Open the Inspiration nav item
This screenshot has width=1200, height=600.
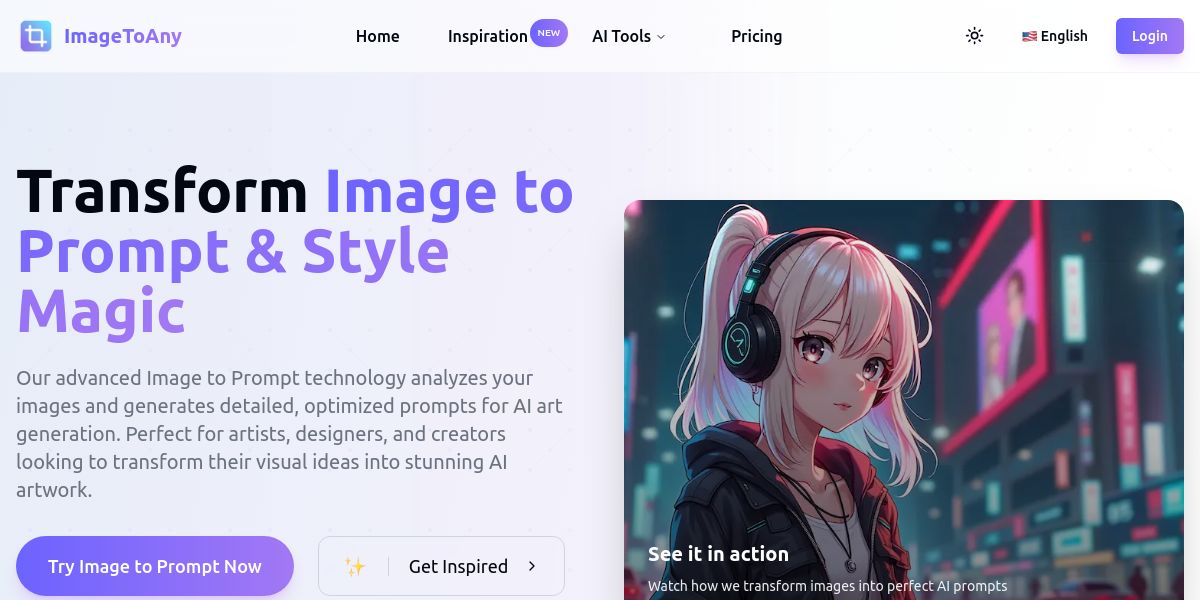[488, 36]
